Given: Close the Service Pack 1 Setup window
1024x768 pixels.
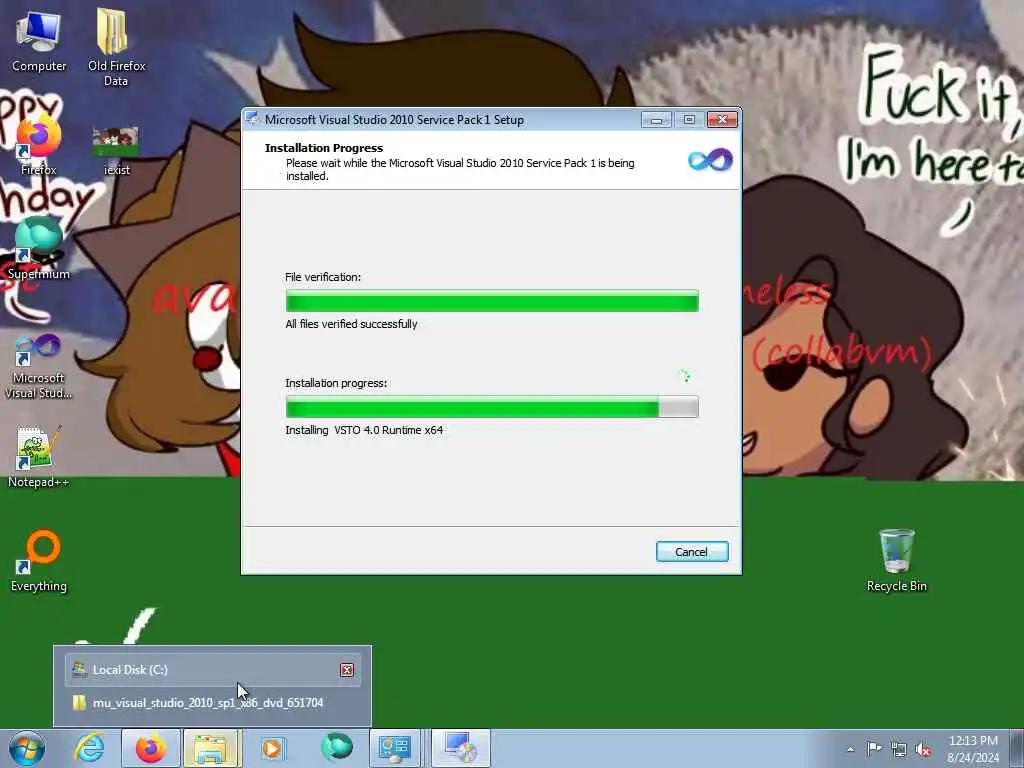Looking at the screenshot, I should tap(722, 120).
